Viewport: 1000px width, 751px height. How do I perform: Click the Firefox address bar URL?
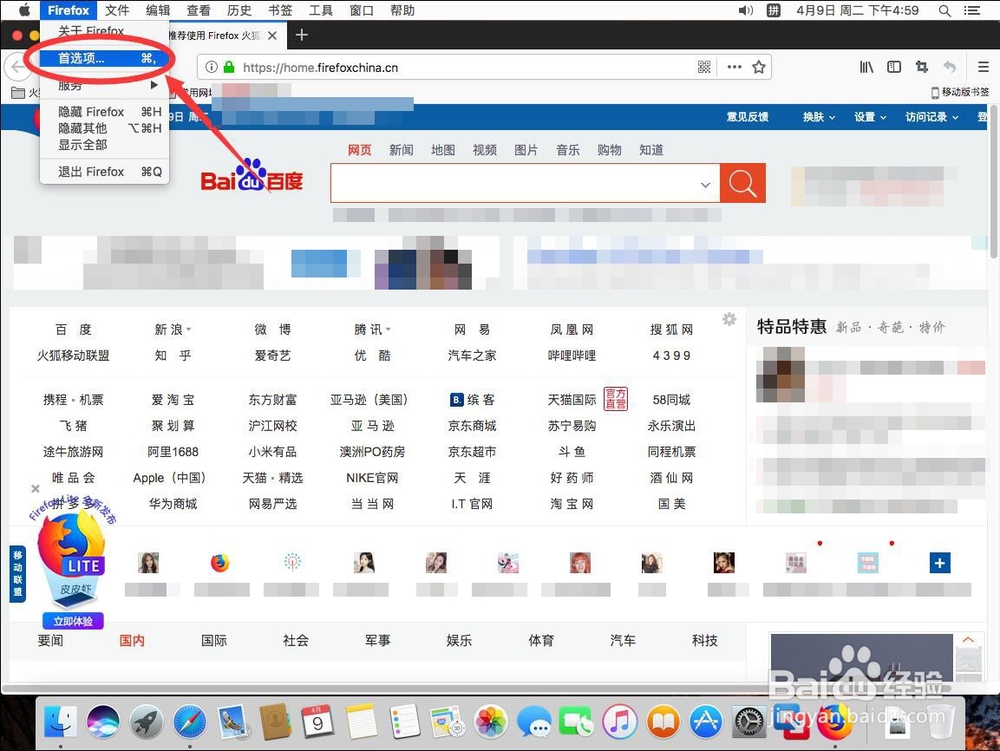tap(320, 68)
